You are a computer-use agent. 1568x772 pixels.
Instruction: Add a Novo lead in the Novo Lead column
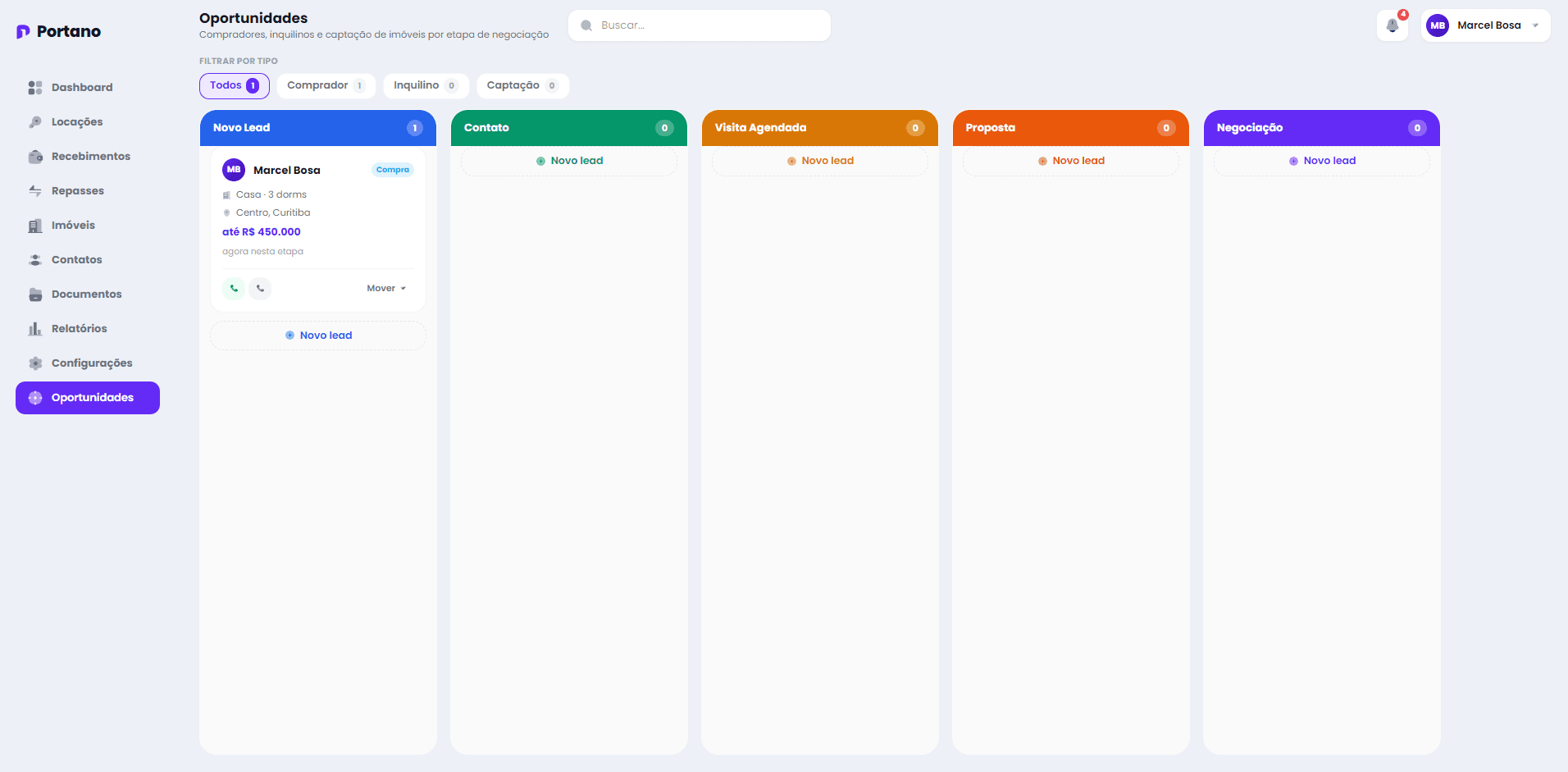[318, 336]
